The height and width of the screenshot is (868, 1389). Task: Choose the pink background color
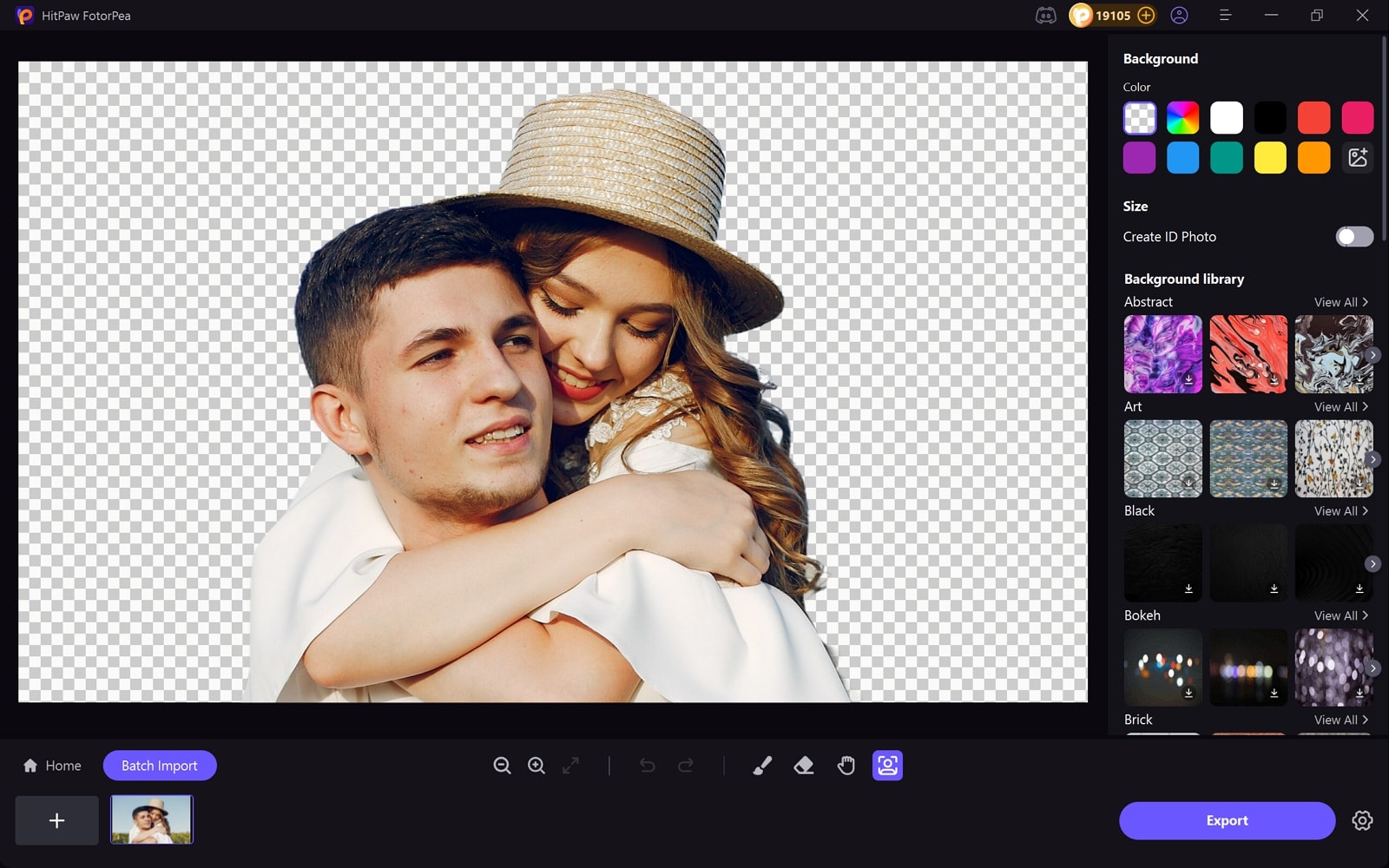tap(1358, 118)
